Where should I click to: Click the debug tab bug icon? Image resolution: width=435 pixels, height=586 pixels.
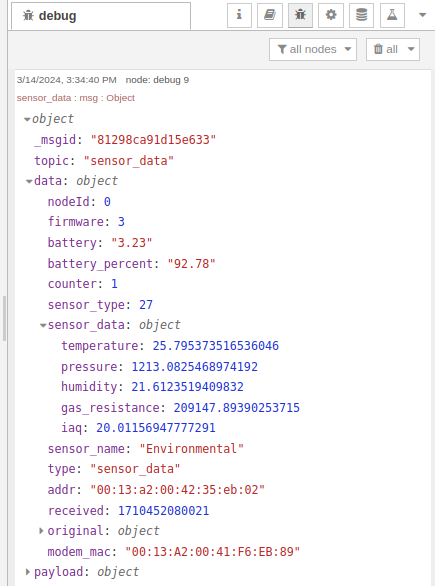tap(28, 16)
